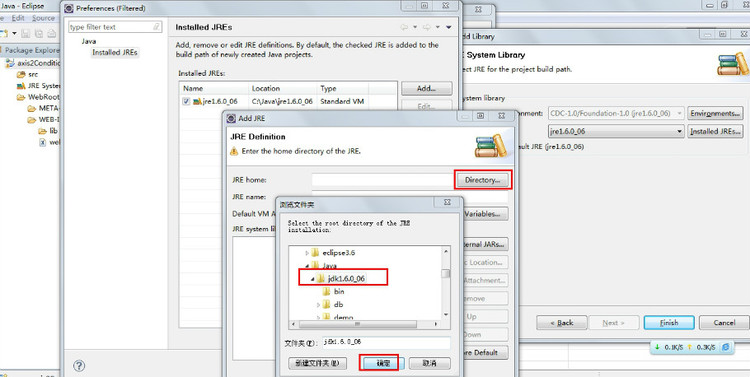
Task: Open Preferences help question mark icon
Action: pos(79,366)
